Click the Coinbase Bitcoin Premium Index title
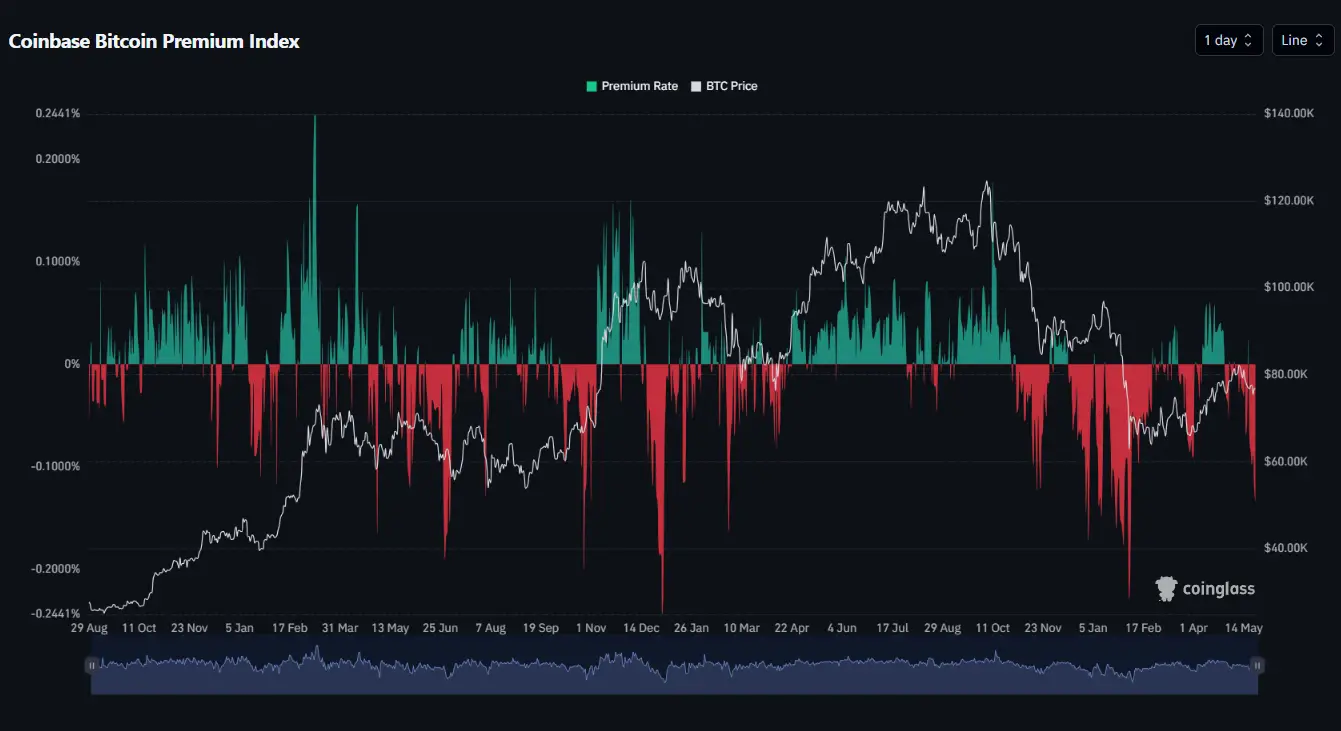Screen dimensions: 1341x731 [154, 41]
